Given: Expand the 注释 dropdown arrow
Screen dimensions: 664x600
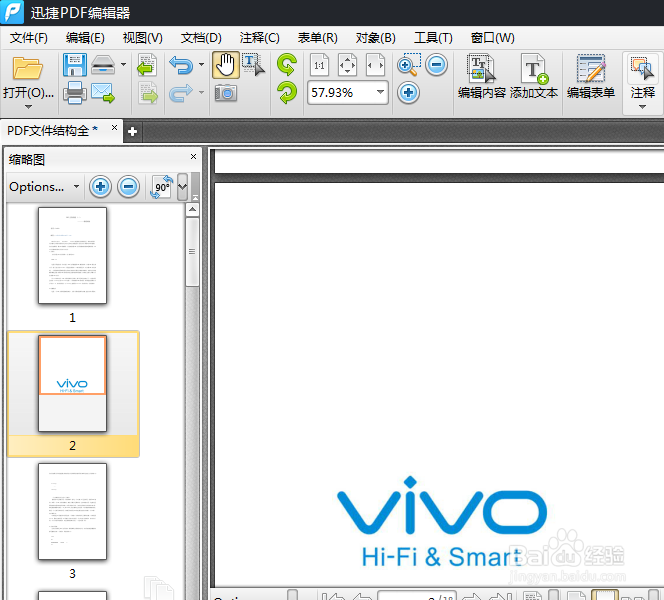Looking at the screenshot, I should click(642, 107).
